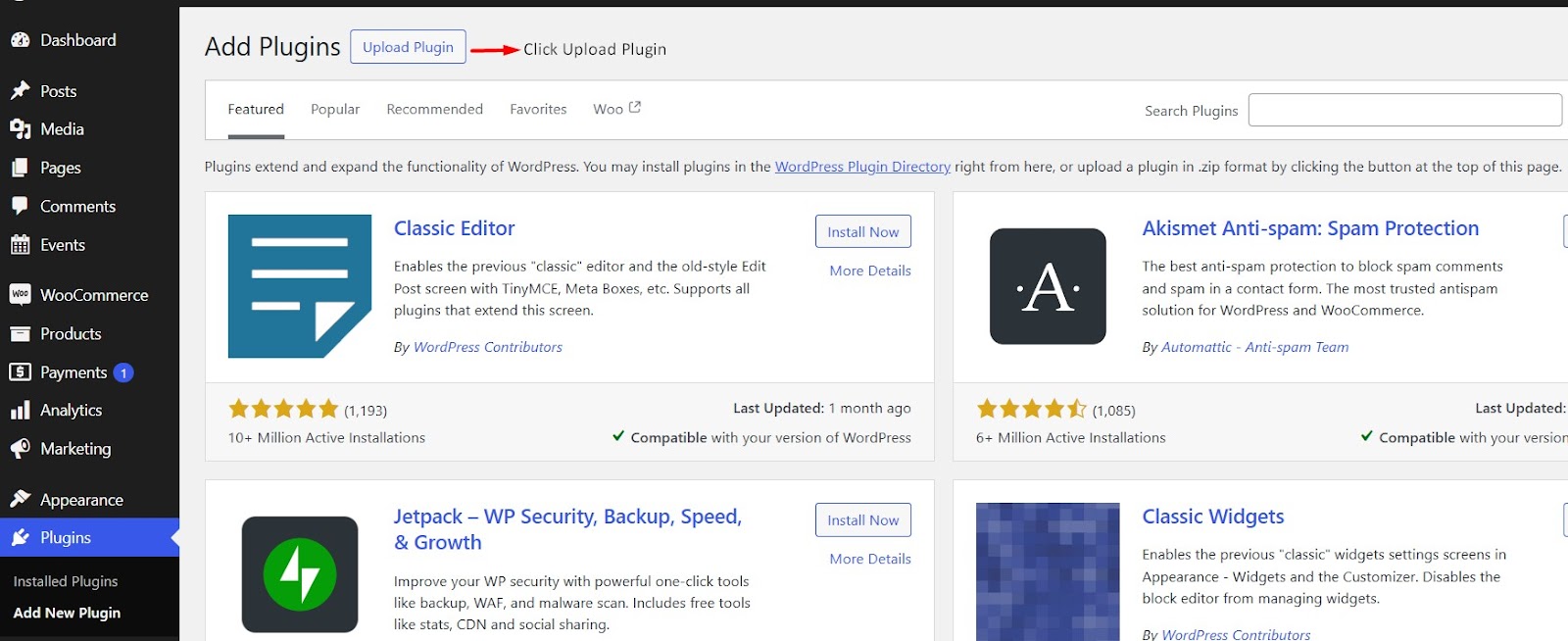The height and width of the screenshot is (641, 1568).
Task: Open Classic Widgets WordPress Contributors link
Action: point(1236,634)
